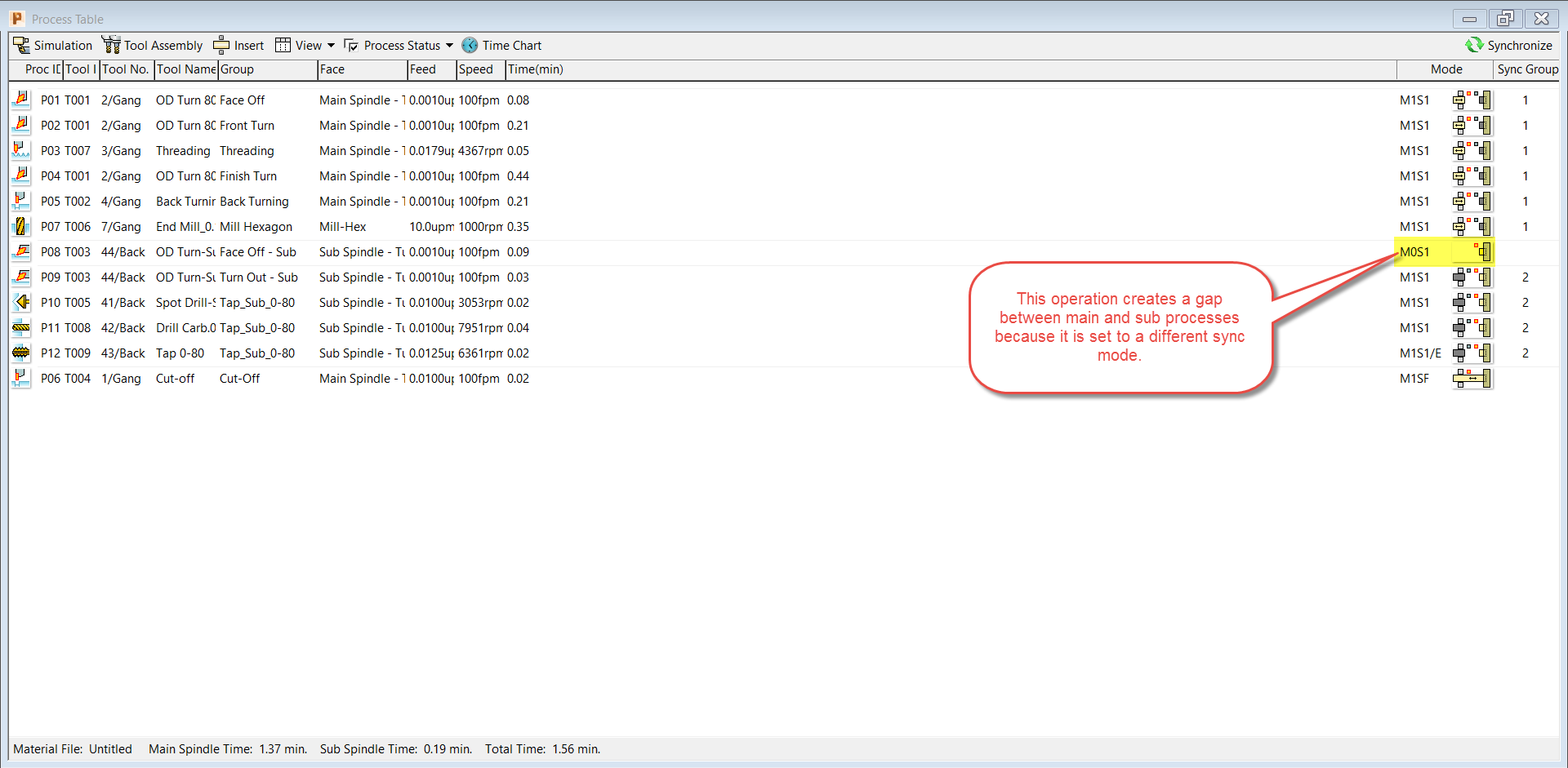Click the sync mode graphic for P12 Tap row
Screen dimensions: 1568x768
point(1472,353)
